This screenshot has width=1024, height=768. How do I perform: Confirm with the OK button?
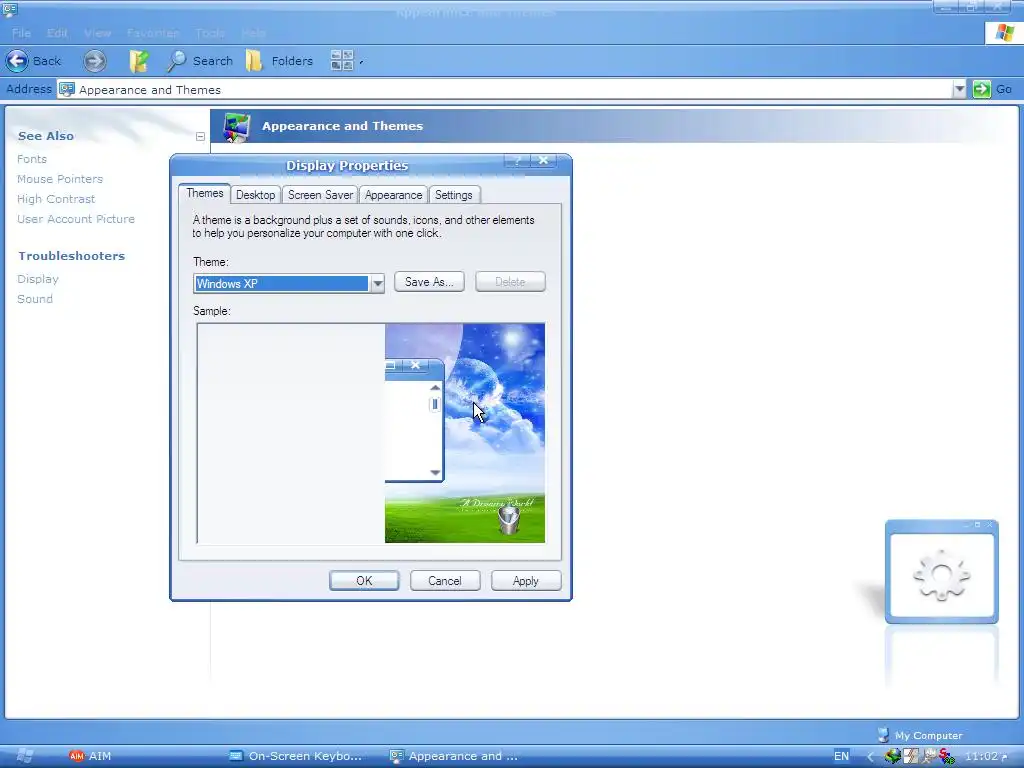pos(364,581)
